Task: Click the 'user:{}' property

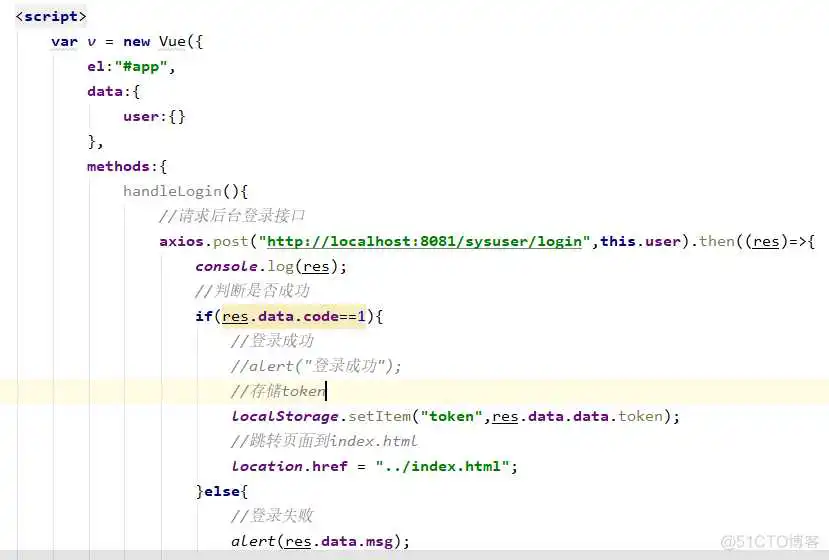Action: pos(154,116)
